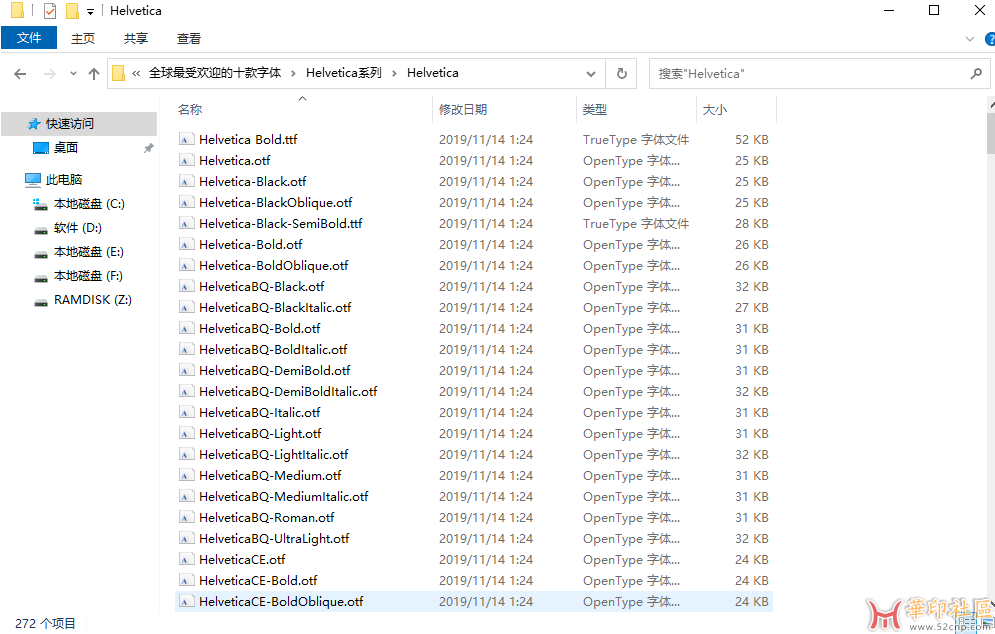Open 桌面 in navigation pane
Image resolution: width=995 pixels, height=634 pixels.
pyautogui.click(x=66, y=147)
